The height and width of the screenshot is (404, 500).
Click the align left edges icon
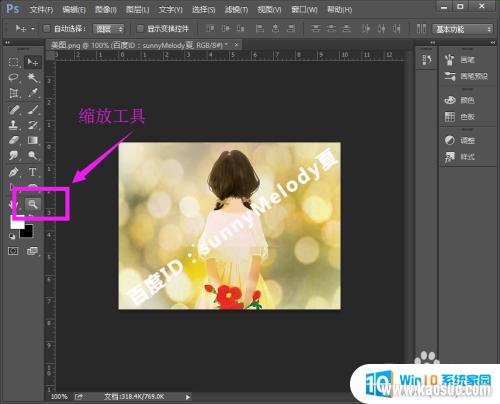(x=260, y=29)
